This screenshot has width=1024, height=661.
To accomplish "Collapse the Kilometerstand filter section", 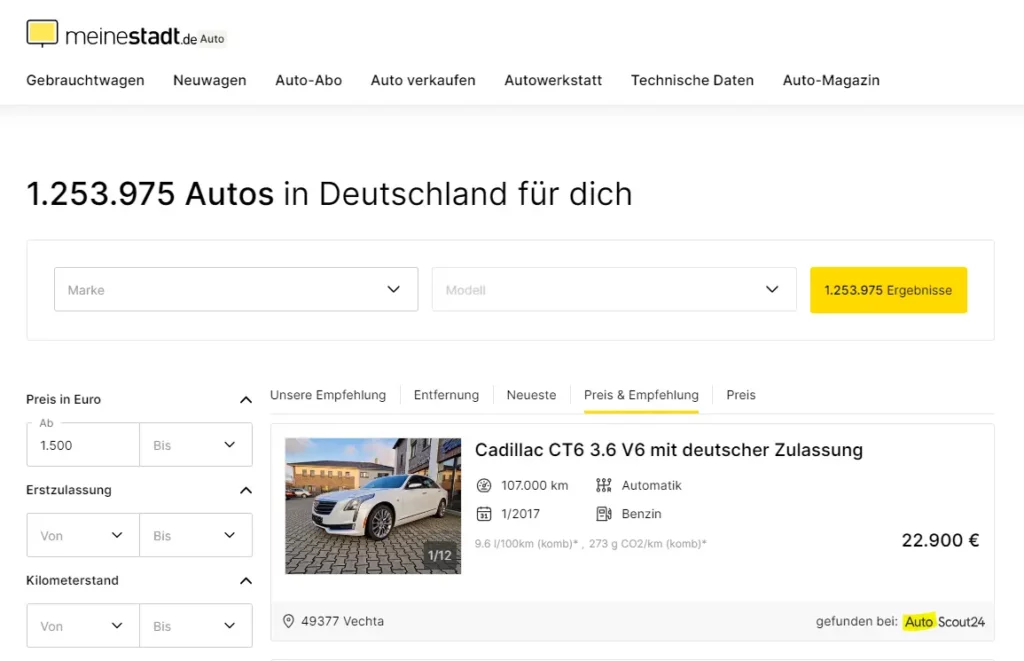I will [x=246, y=581].
